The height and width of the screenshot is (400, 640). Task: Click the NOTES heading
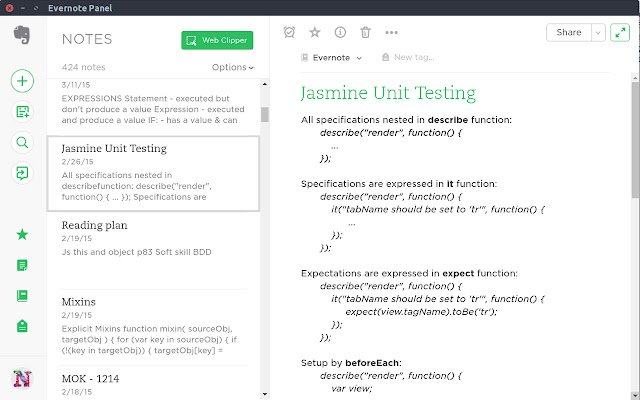pyautogui.click(x=87, y=39)
